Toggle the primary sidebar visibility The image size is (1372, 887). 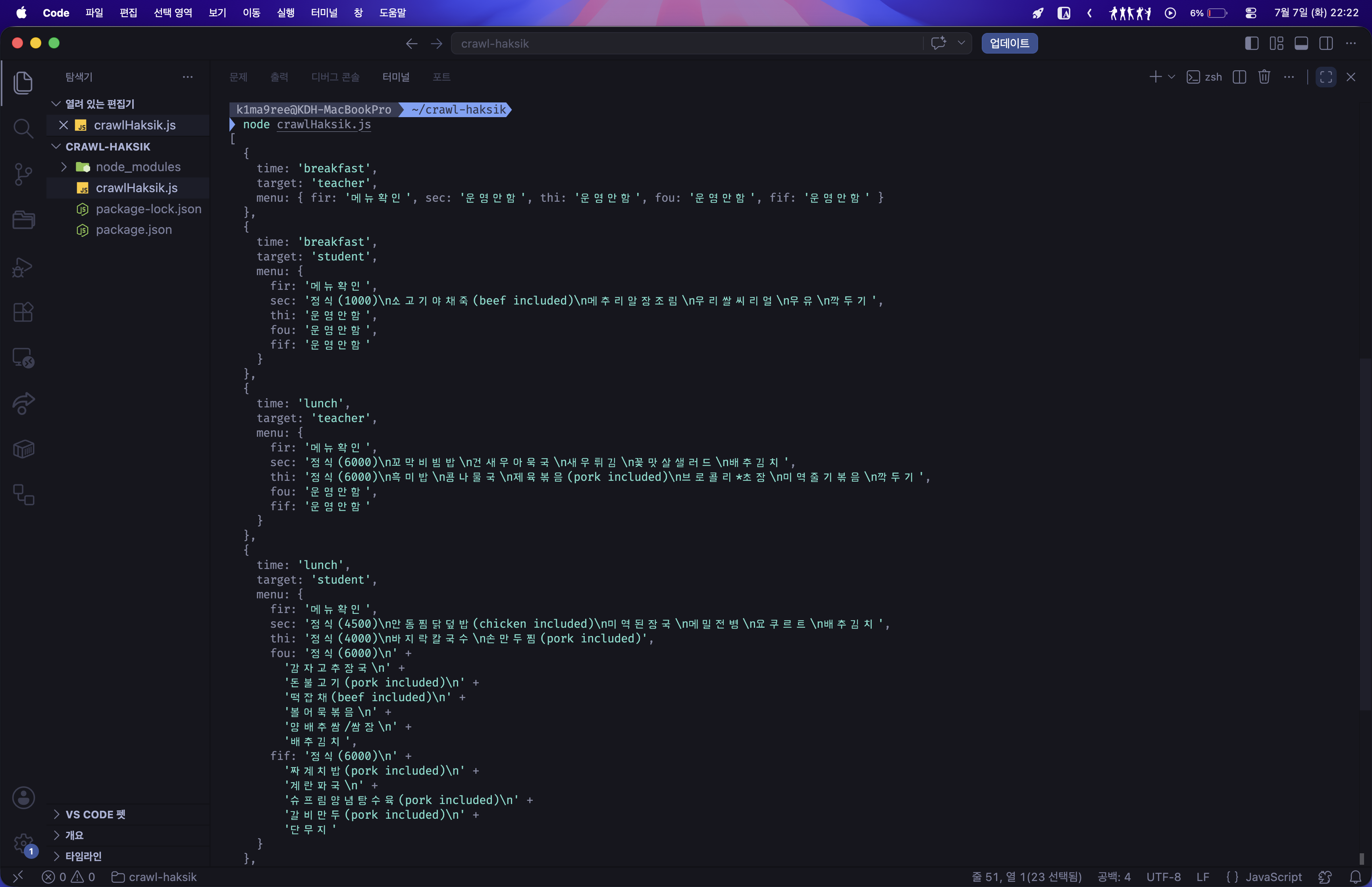tap(1252, 43)
